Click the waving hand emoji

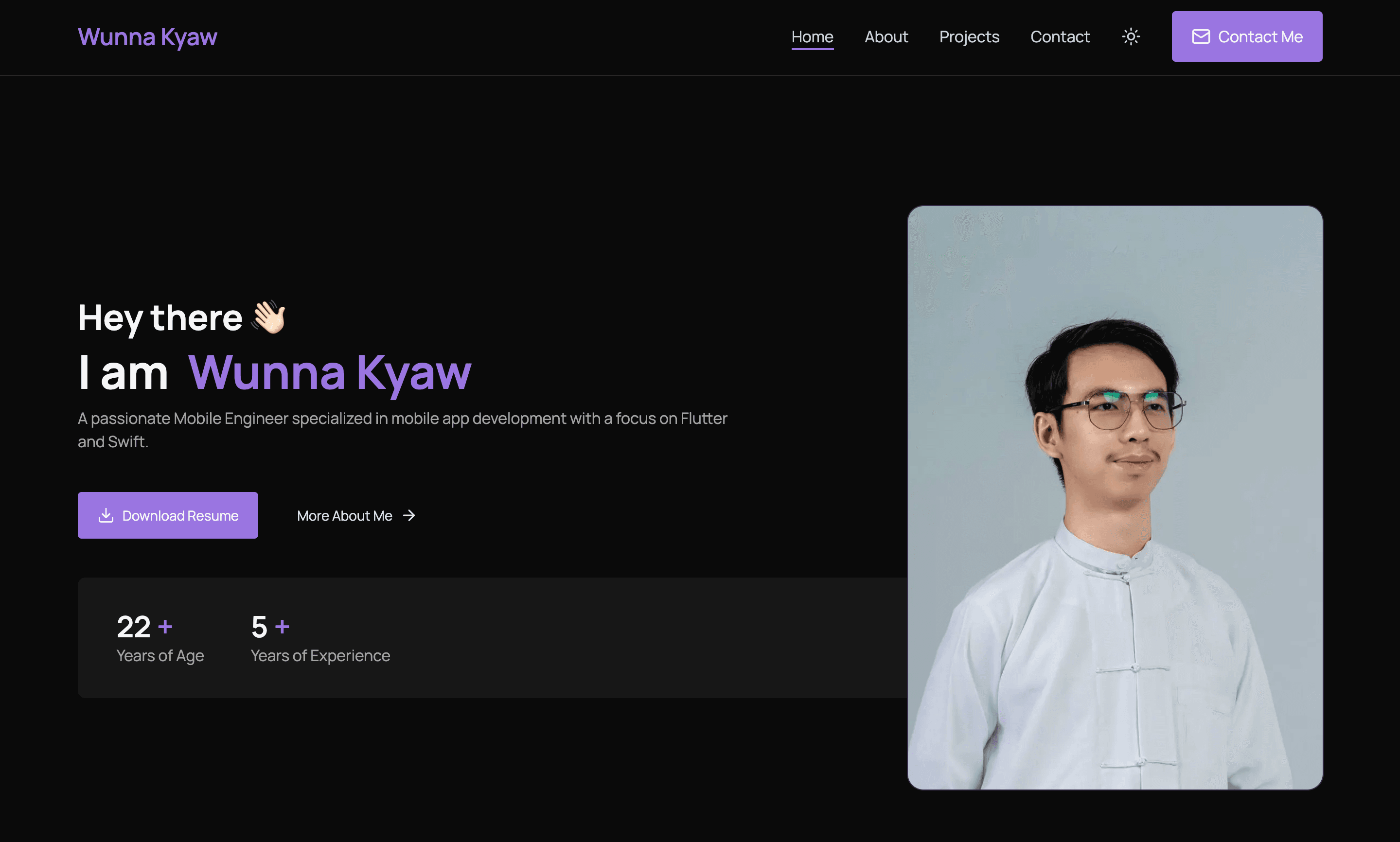click(x=271, y=318)
